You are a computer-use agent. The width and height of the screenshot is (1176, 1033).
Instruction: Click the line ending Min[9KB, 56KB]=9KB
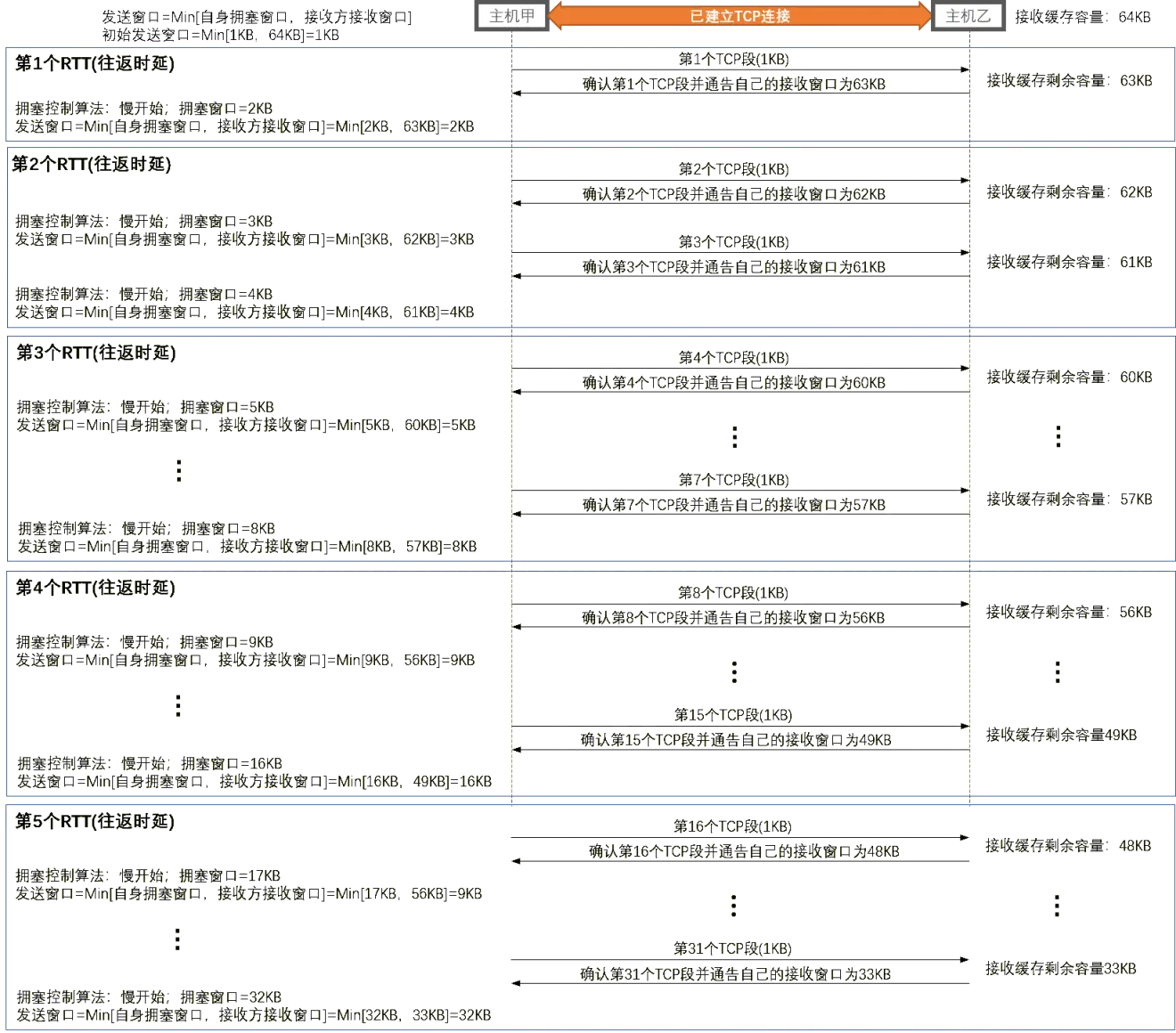click(x=245, y=661)
